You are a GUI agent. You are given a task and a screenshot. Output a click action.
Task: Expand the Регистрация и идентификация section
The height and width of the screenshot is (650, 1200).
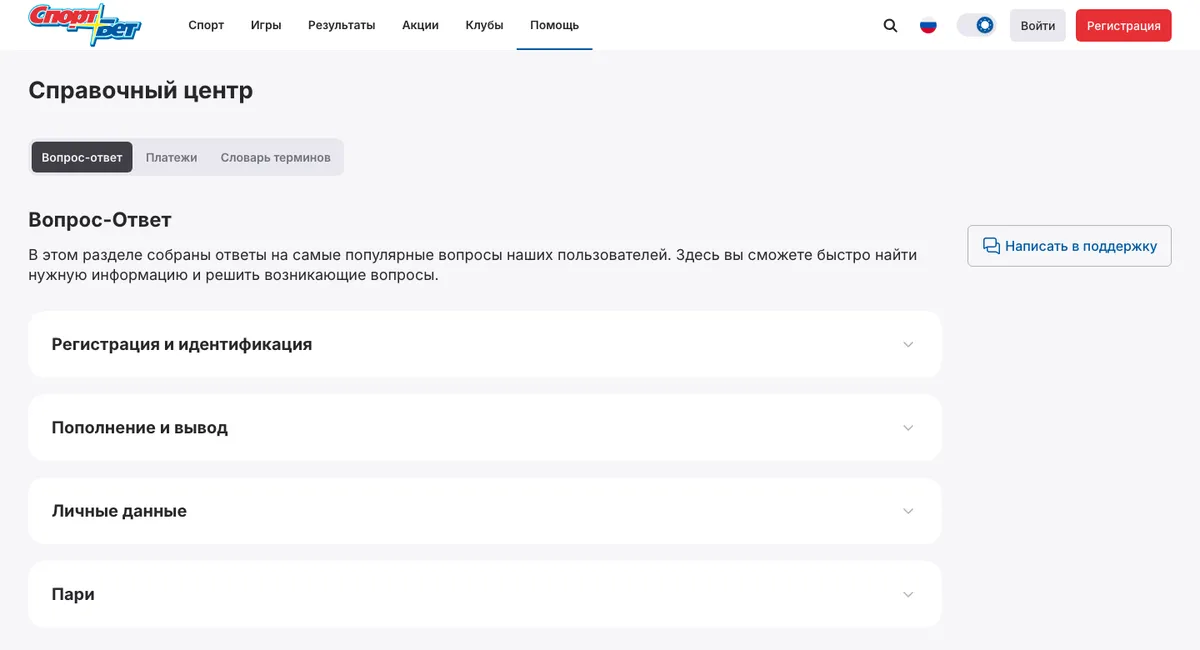(x=485, y=344)
